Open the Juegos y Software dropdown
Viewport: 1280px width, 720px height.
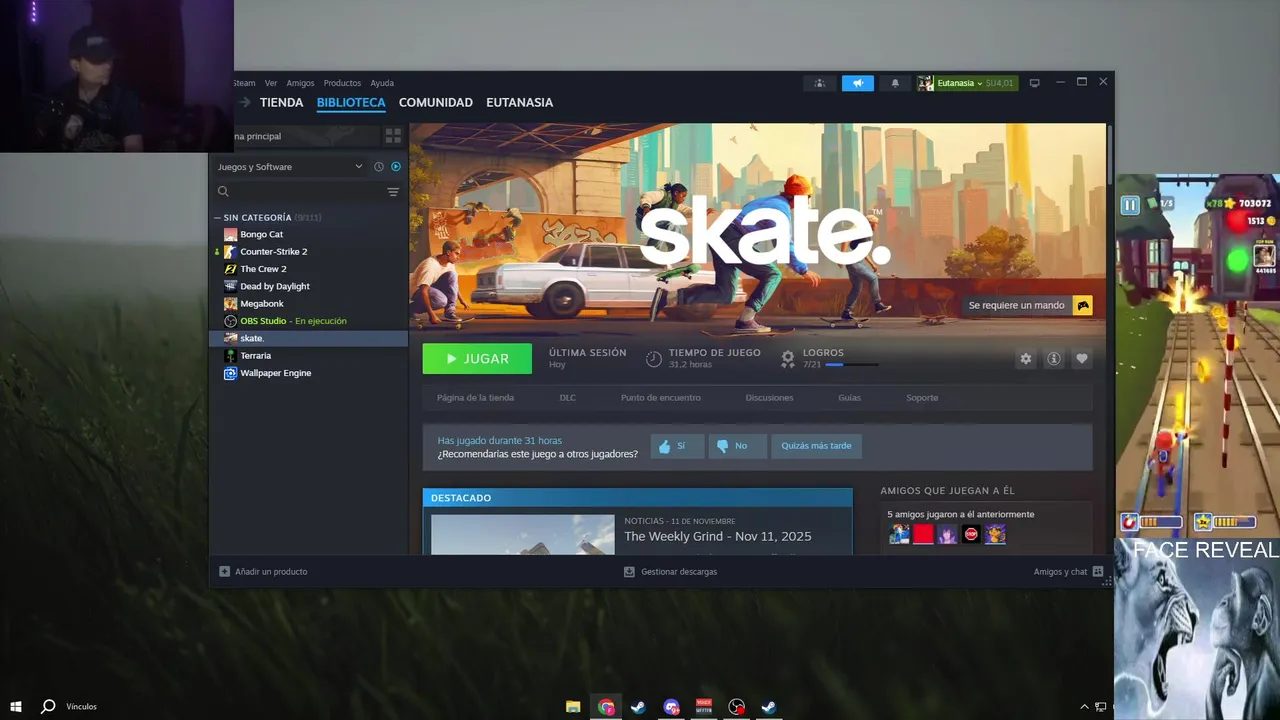290,167
